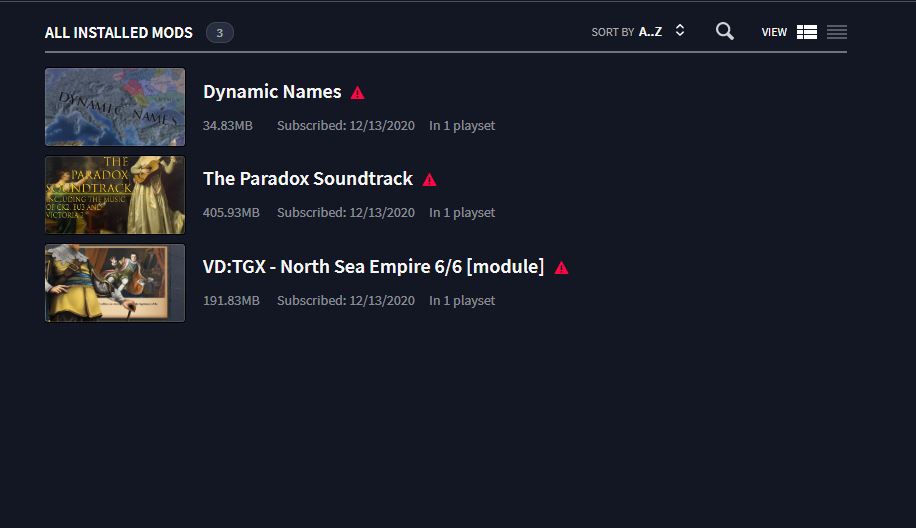The width and height of the screenshot is (916, 528).
Task: Click the installed mods count badge 3
Action: pyautogui.click(x=220, y=33)
